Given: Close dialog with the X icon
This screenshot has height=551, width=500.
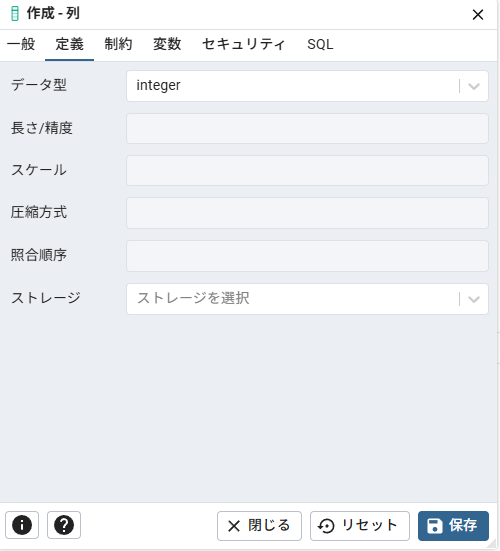Looking at the screenshot, I should [478, 15].
